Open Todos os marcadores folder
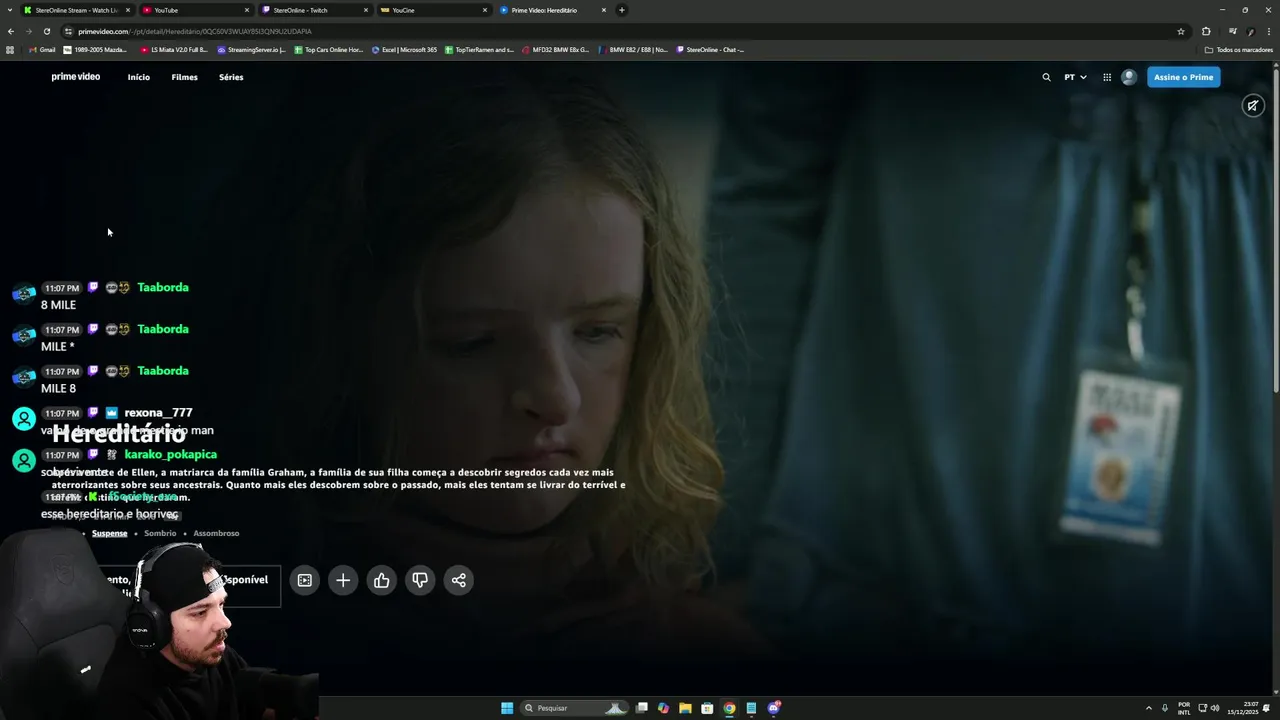 click(1239, 49)
